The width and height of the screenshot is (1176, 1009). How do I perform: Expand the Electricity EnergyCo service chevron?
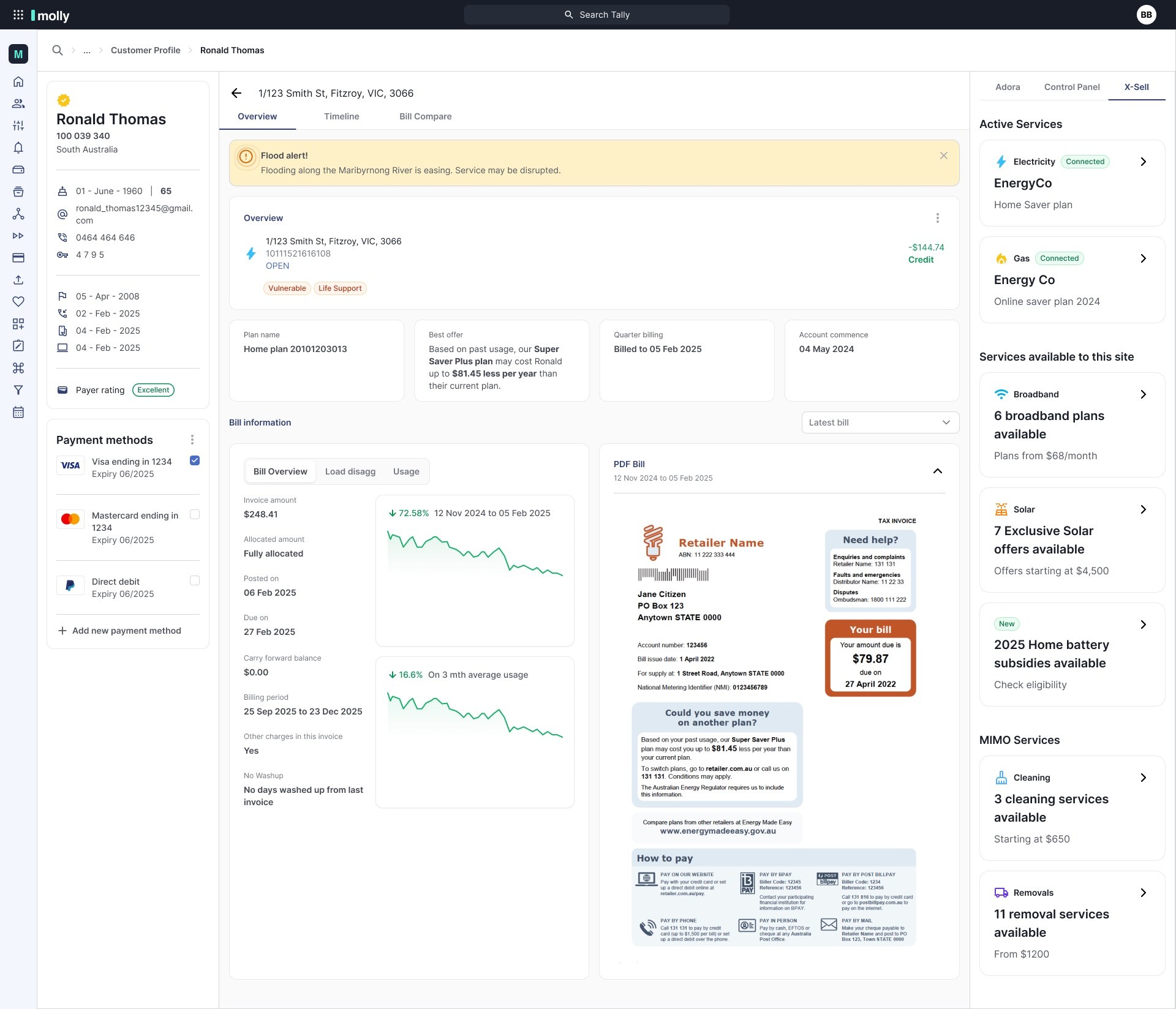pyautogui.click(x=1143, y=162)
